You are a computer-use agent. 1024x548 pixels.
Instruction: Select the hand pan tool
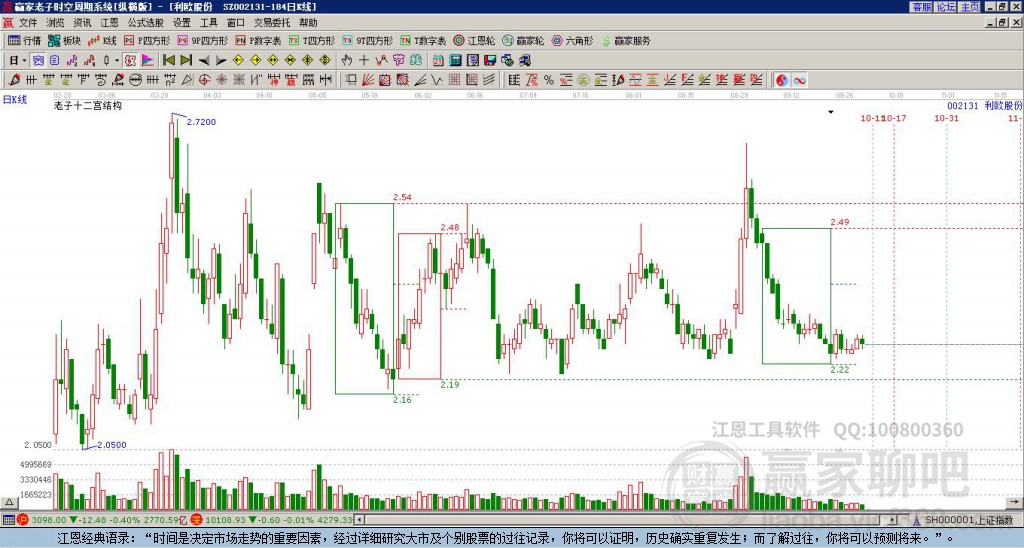pos(346,60)
